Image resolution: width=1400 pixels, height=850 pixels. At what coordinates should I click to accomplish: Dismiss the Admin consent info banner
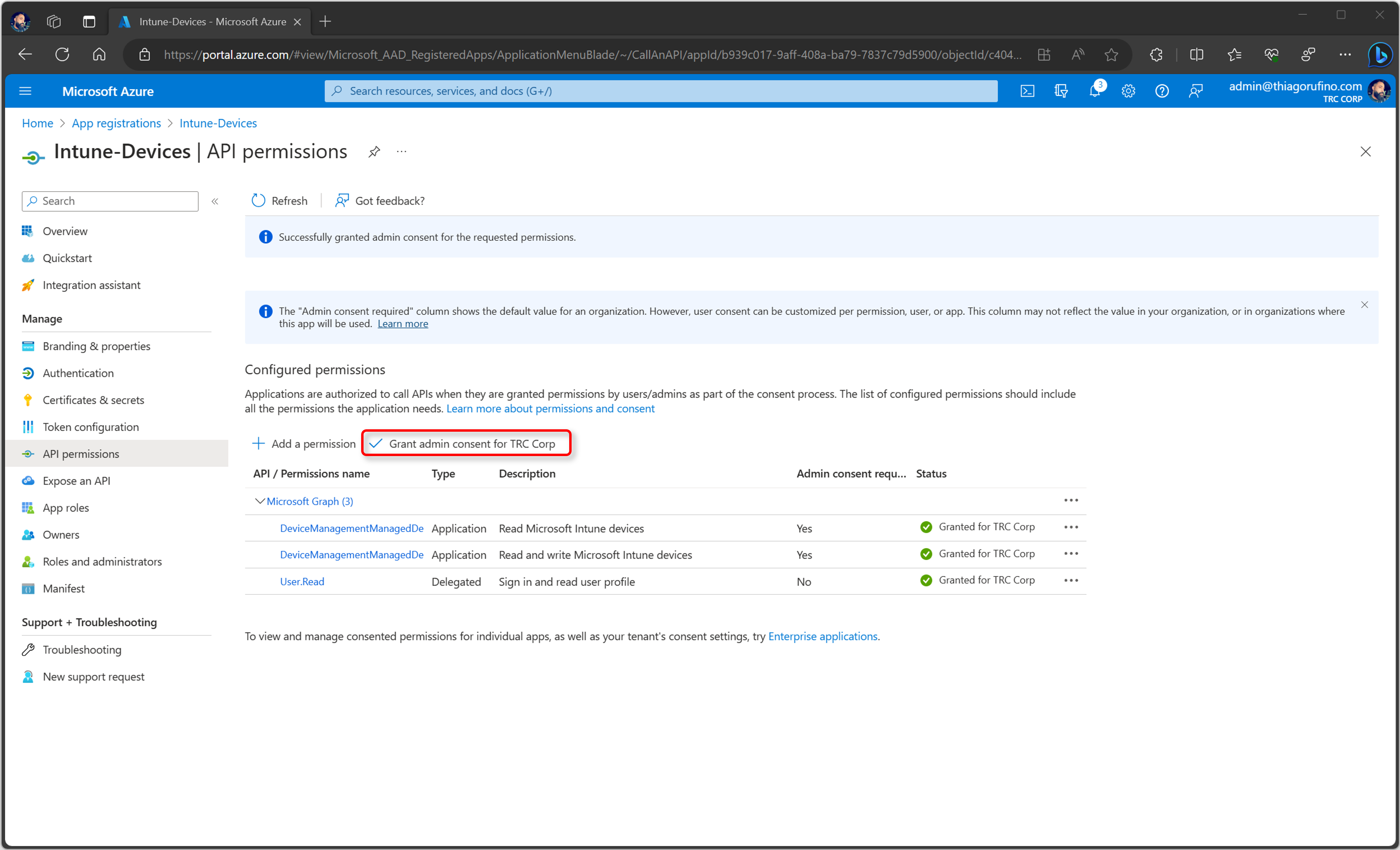(x=1364, y=305)
